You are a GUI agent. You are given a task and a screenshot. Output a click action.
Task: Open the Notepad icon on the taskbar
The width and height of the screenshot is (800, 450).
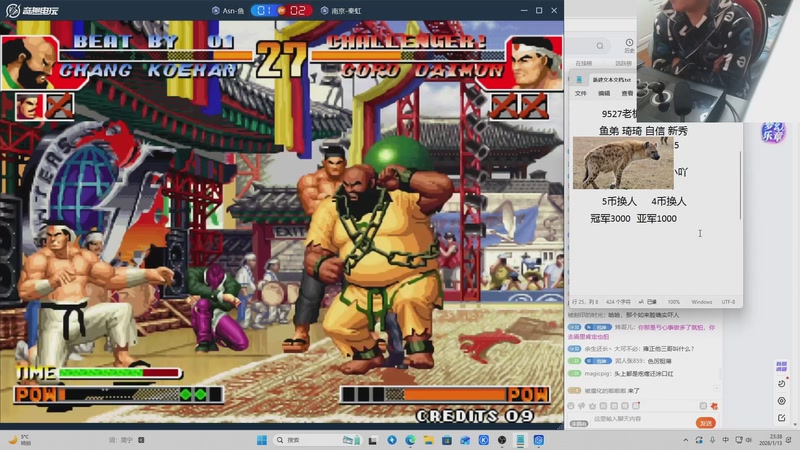[520, 440]
